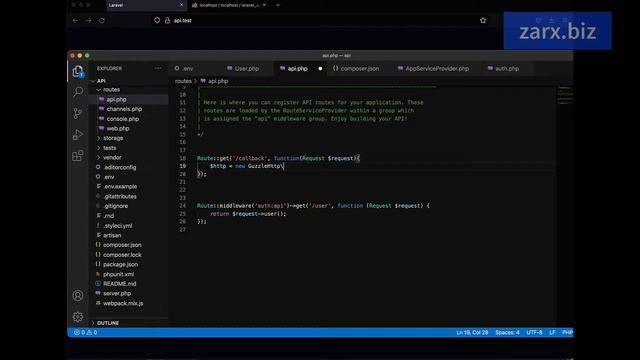Click the padlock icon beside api.test

[167, 20]
